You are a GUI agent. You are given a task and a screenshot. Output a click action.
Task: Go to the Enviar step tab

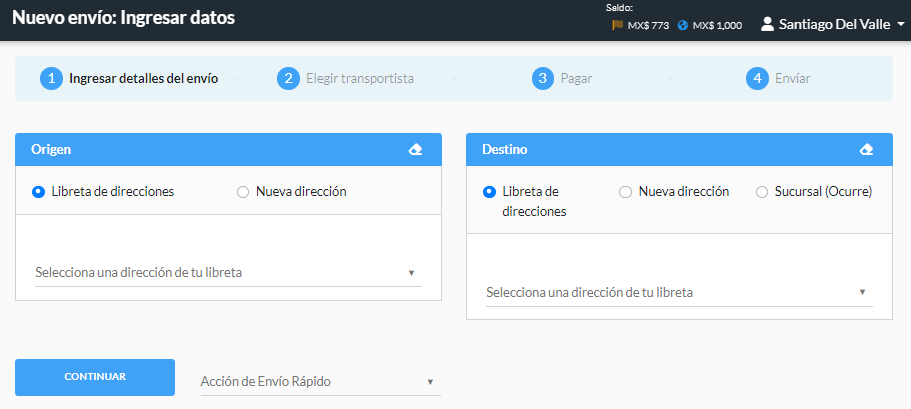click(792, 78)
